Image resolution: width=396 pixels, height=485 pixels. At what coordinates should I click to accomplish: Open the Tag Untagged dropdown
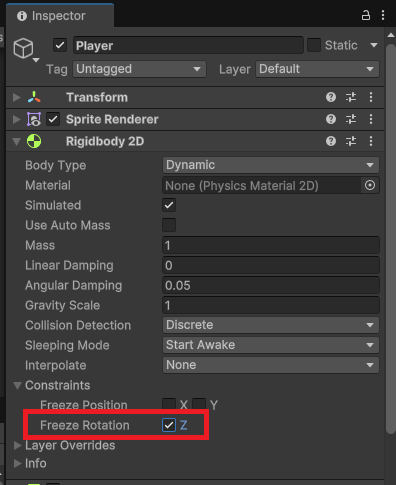pos(139,69)
